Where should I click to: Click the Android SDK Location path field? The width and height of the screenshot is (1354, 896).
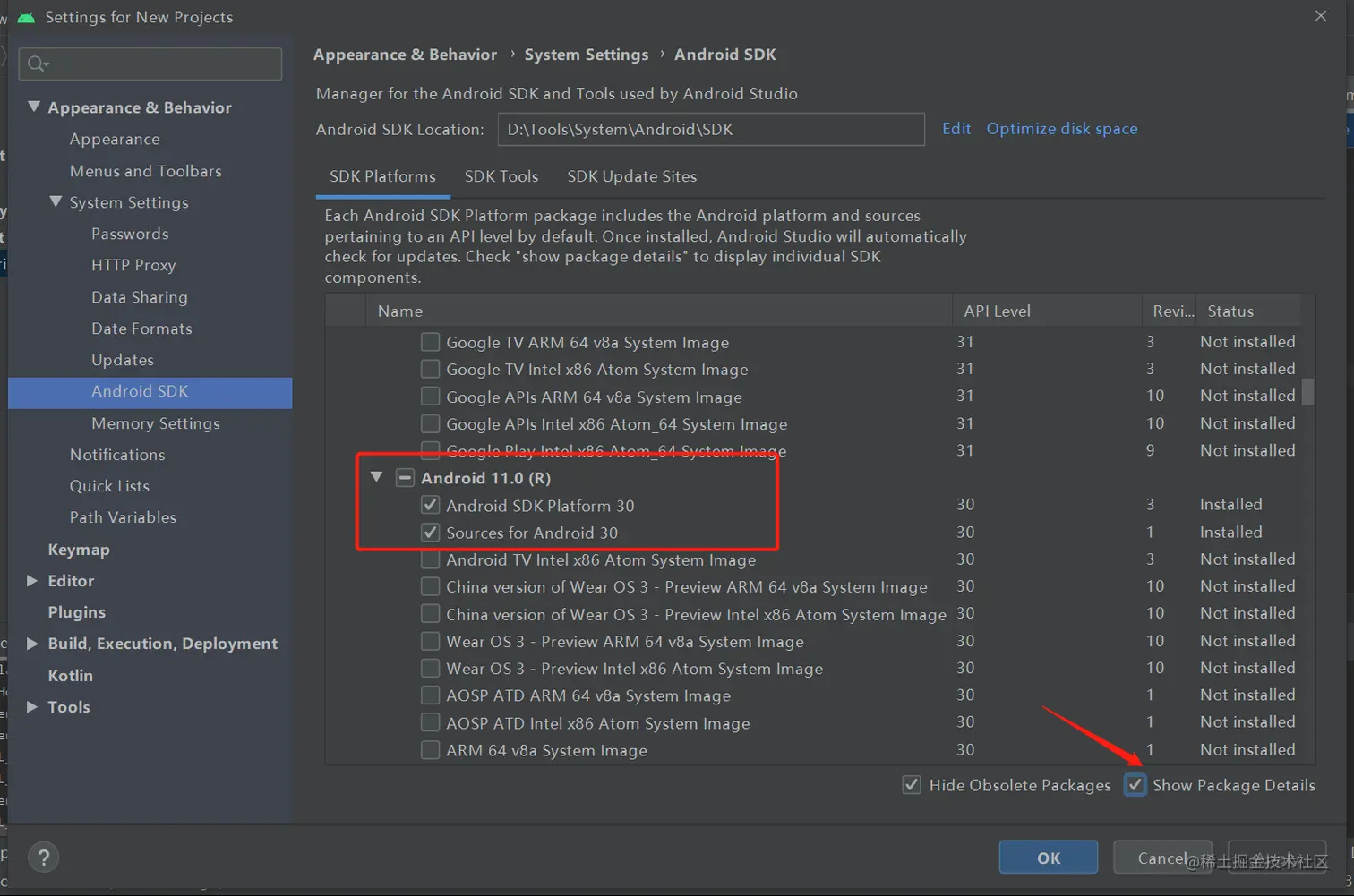pyautogui.click(x=711, y=129)
